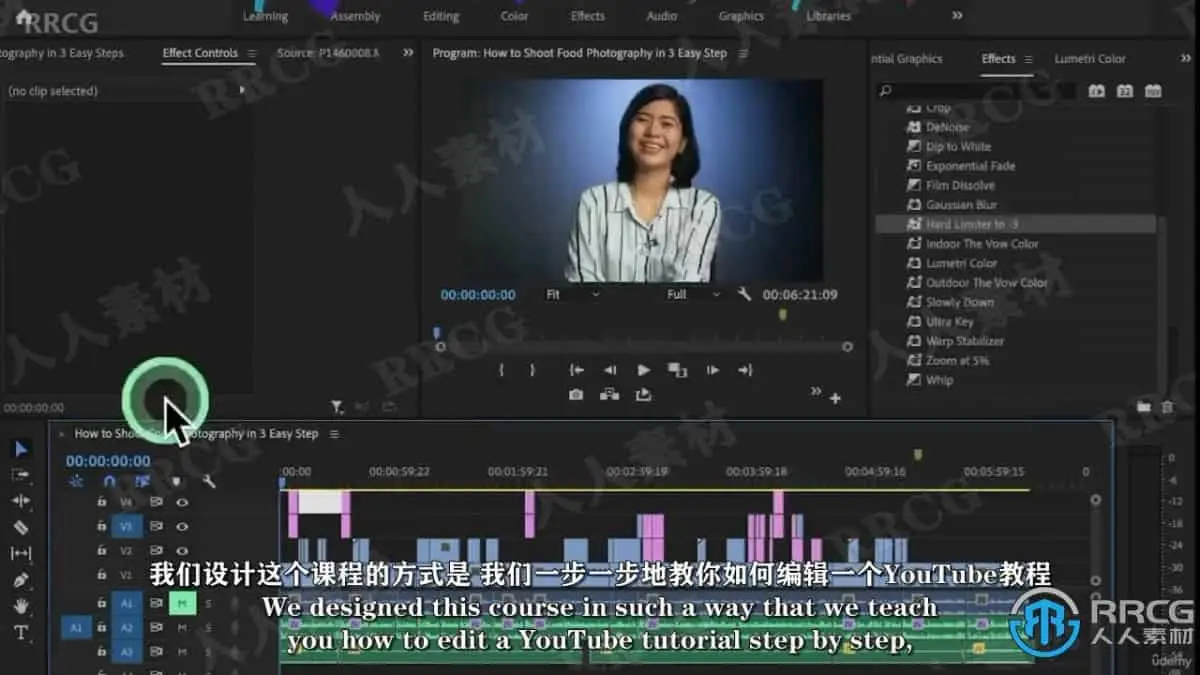Viewport: 1200px width, 675px height.
Task: Step Forward 1 Frame
Action: 712,370
